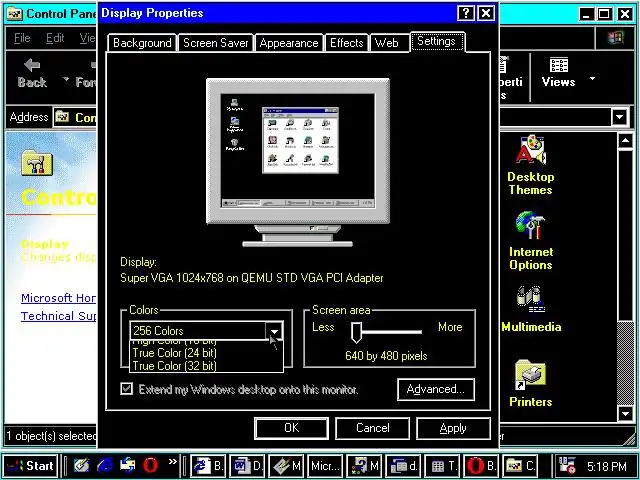This screenshot has height=480, width=640.
Task: Switch to the Internet Explorer 'B.' taskbar button
Action: [x=208, y=466]
